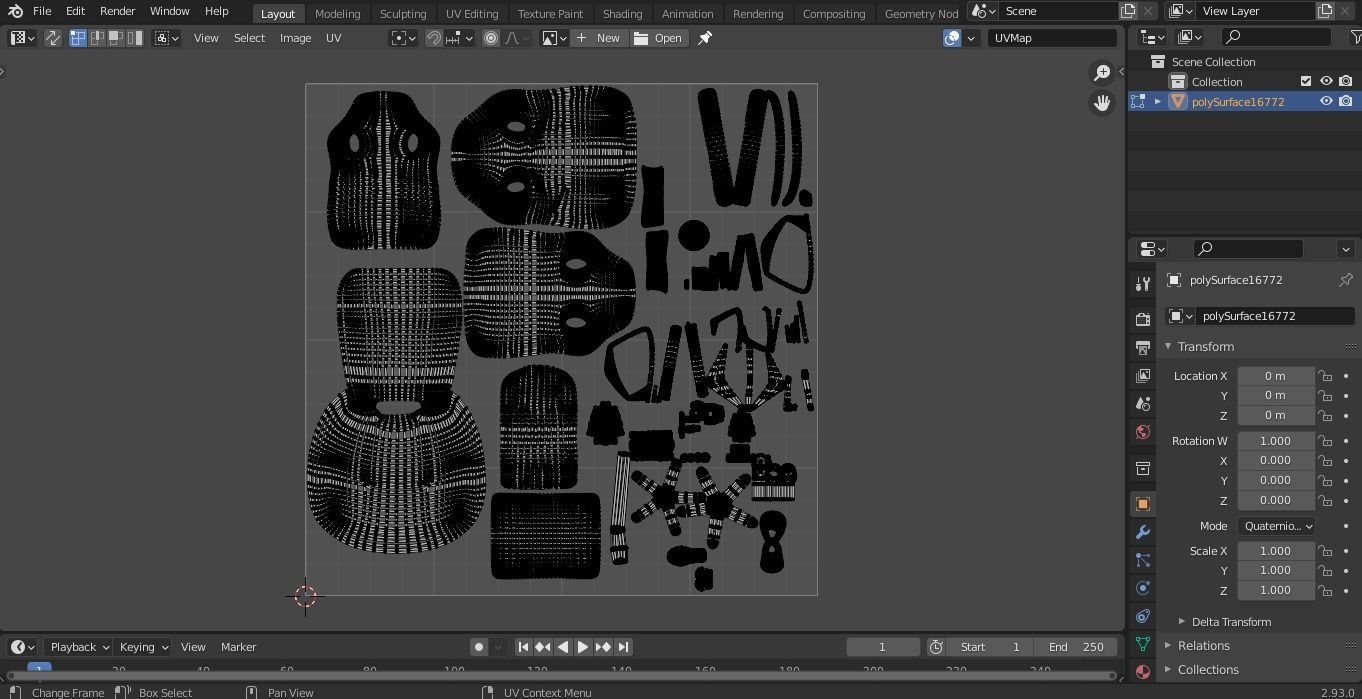1362x699 pixels.
Task: Open image browse dropdown
Action: (553, 38)
